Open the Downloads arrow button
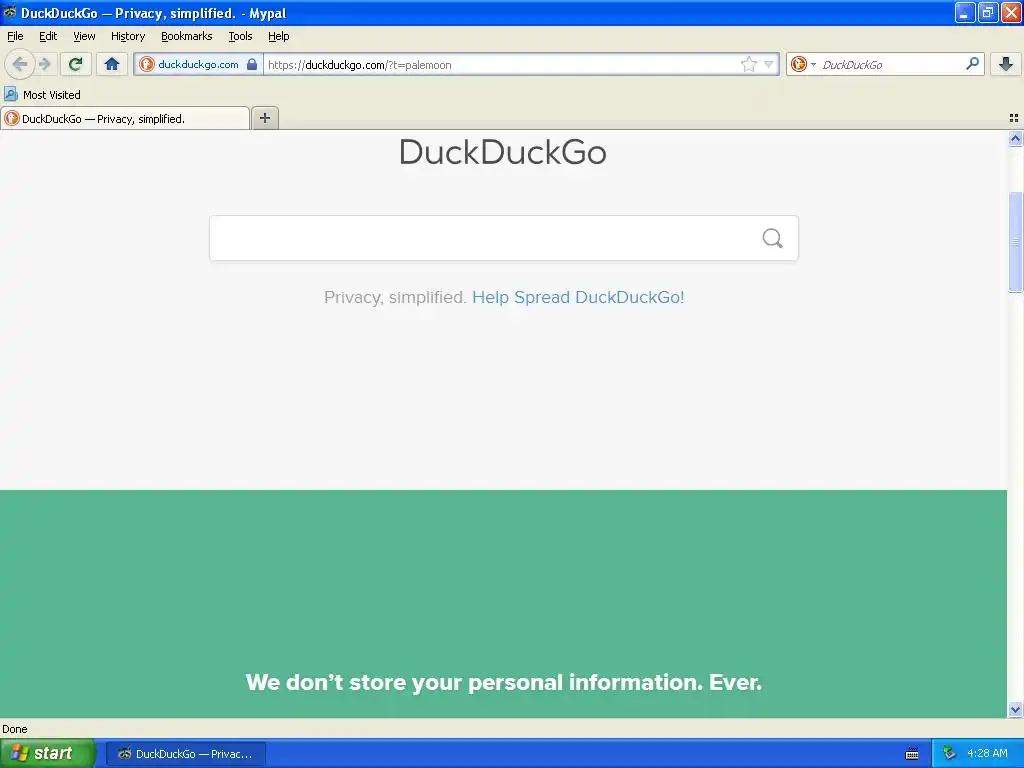The width and height of the screenshot is (1024, 768). click(x=1006, y=64)
